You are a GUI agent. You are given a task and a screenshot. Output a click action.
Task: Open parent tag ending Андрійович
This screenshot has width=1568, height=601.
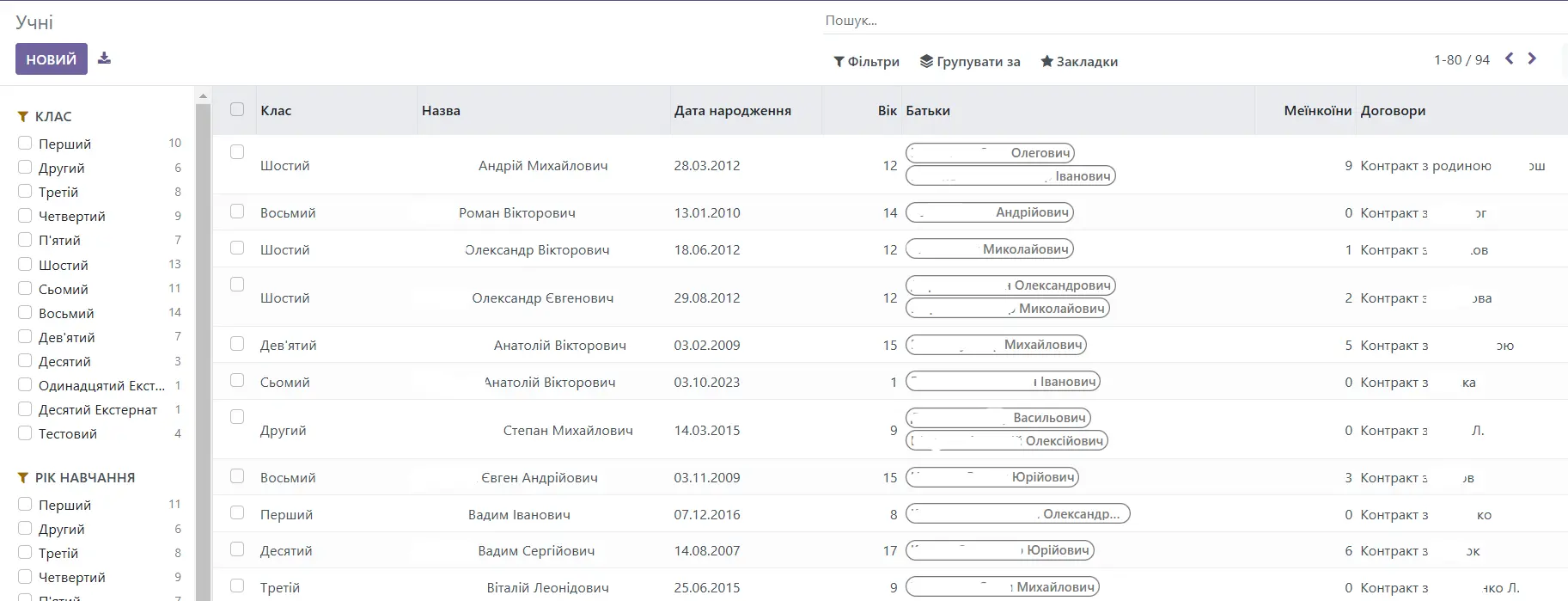[990, 212]
